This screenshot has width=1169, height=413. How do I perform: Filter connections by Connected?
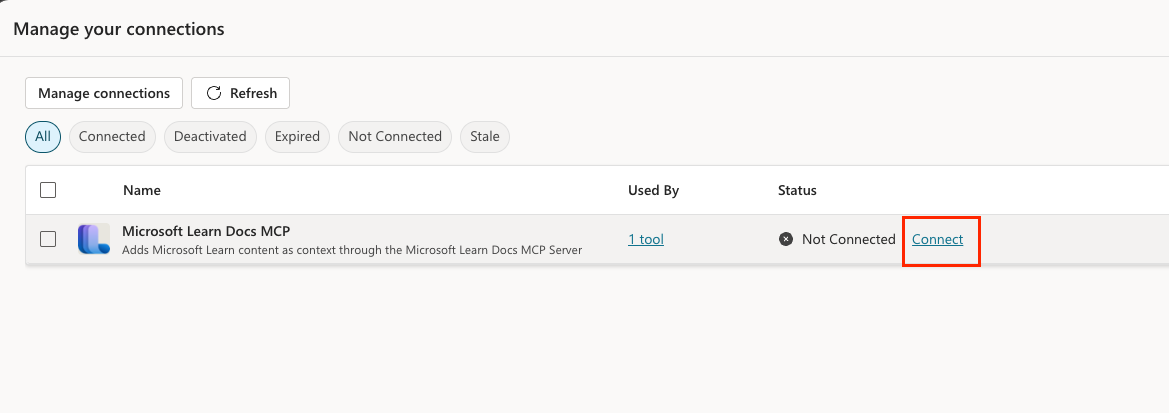pos(112,137)
